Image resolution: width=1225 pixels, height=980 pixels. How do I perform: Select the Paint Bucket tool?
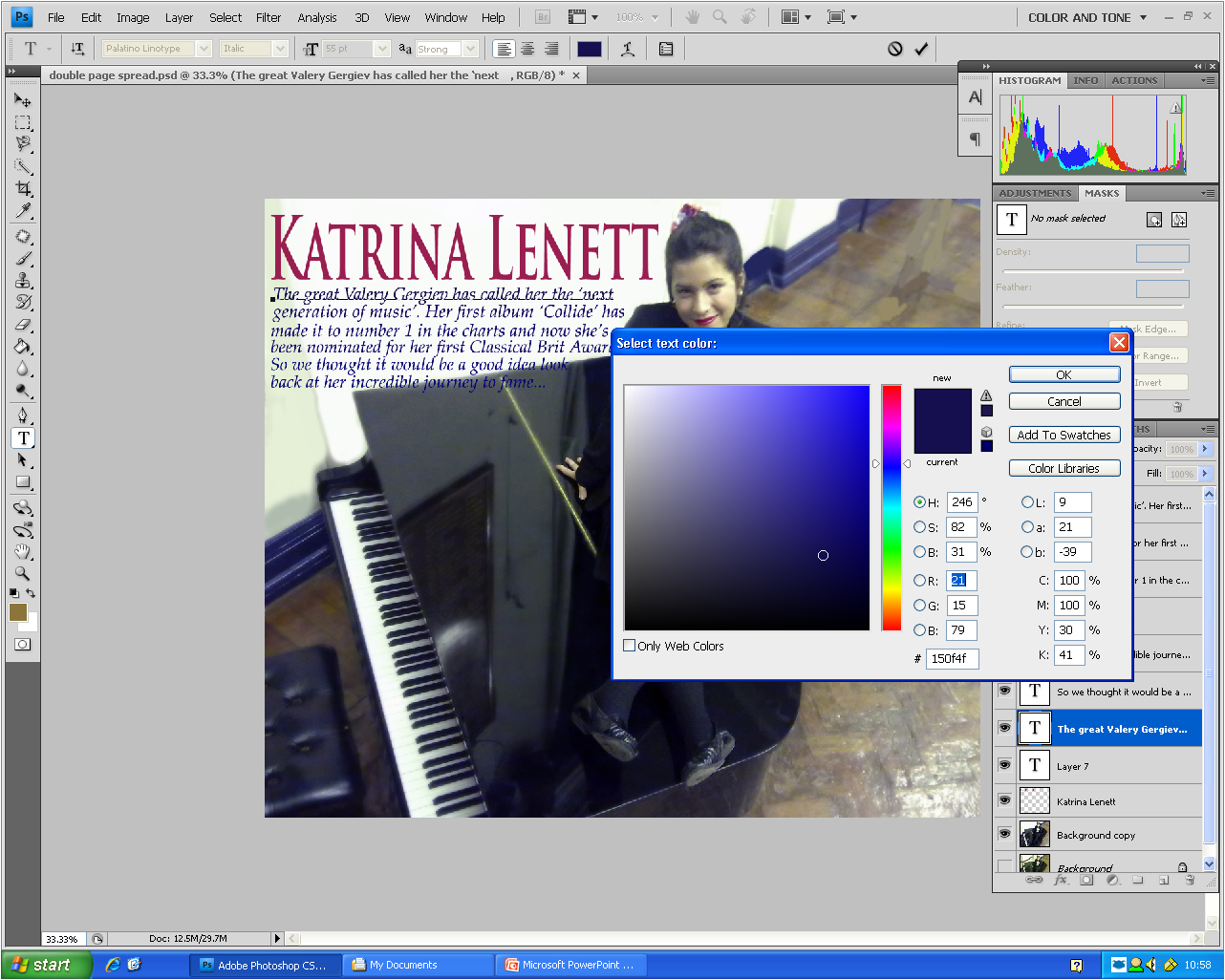coord(23,346)
